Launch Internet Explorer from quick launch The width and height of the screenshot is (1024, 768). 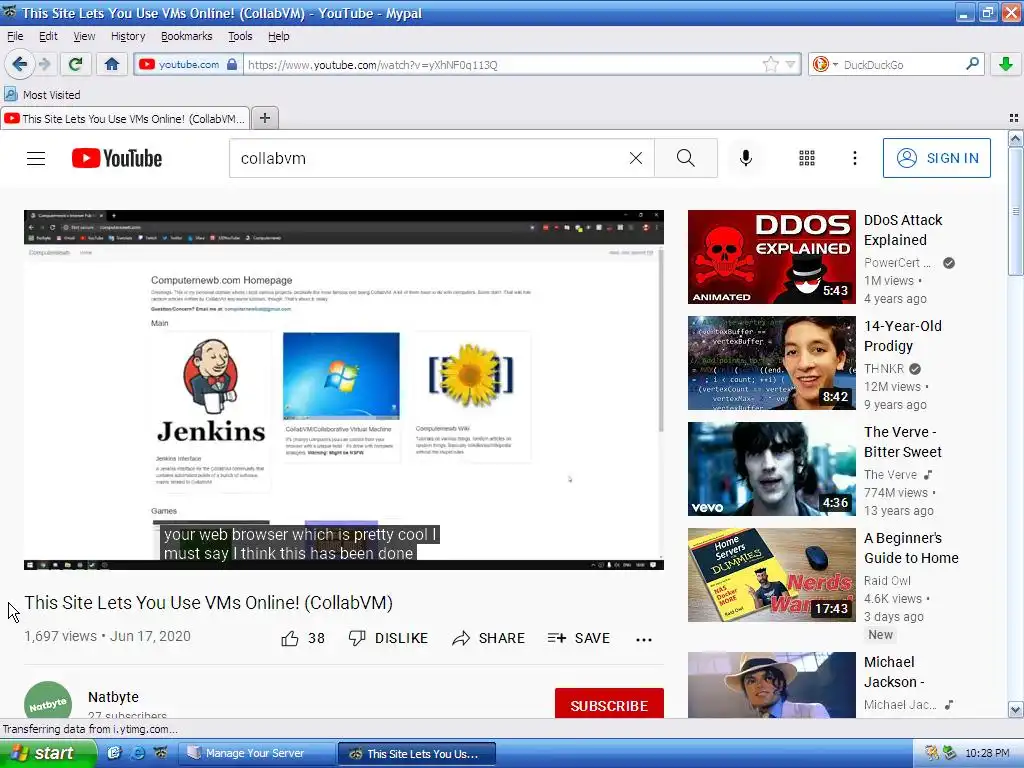(138, 753)
